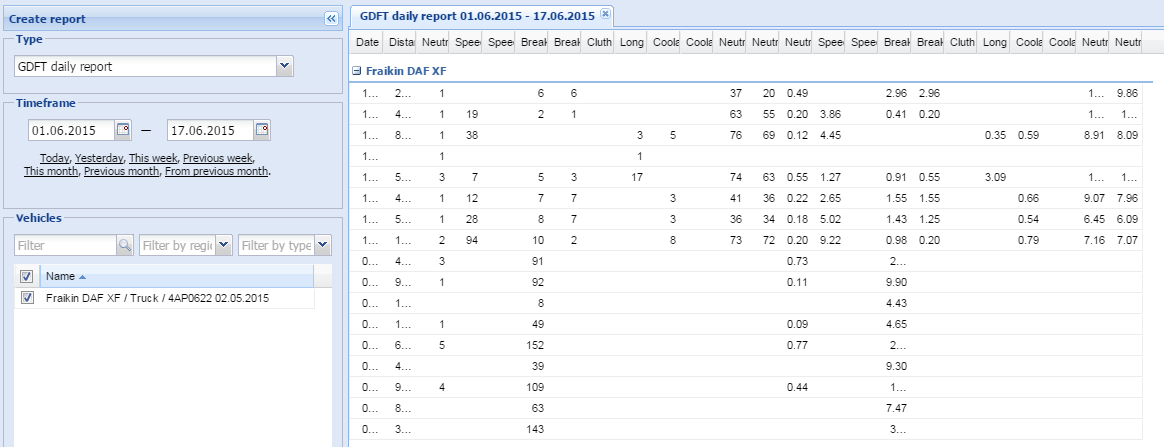Open the start date calendar picker
The width and height of the screenshot is (1164, 447).
pos(123,130)
